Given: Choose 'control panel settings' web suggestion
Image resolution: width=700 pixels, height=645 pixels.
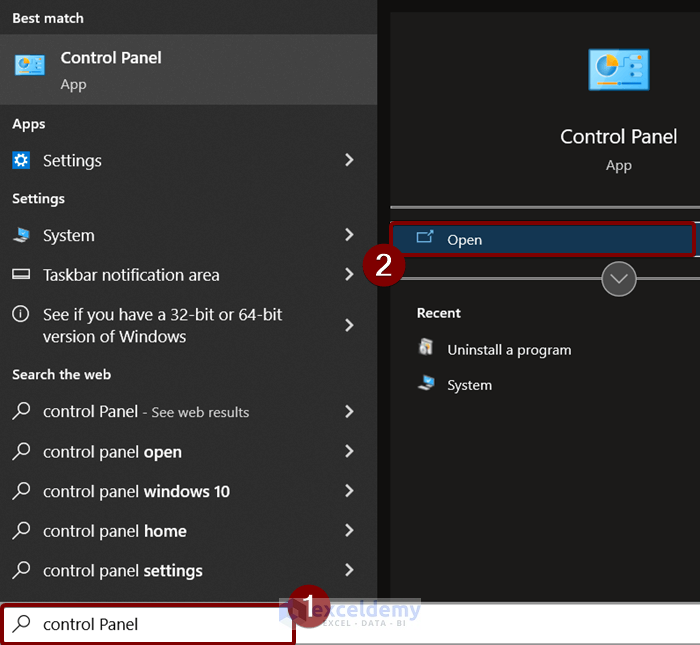Looking at the screenshot, I should [188, 570].
